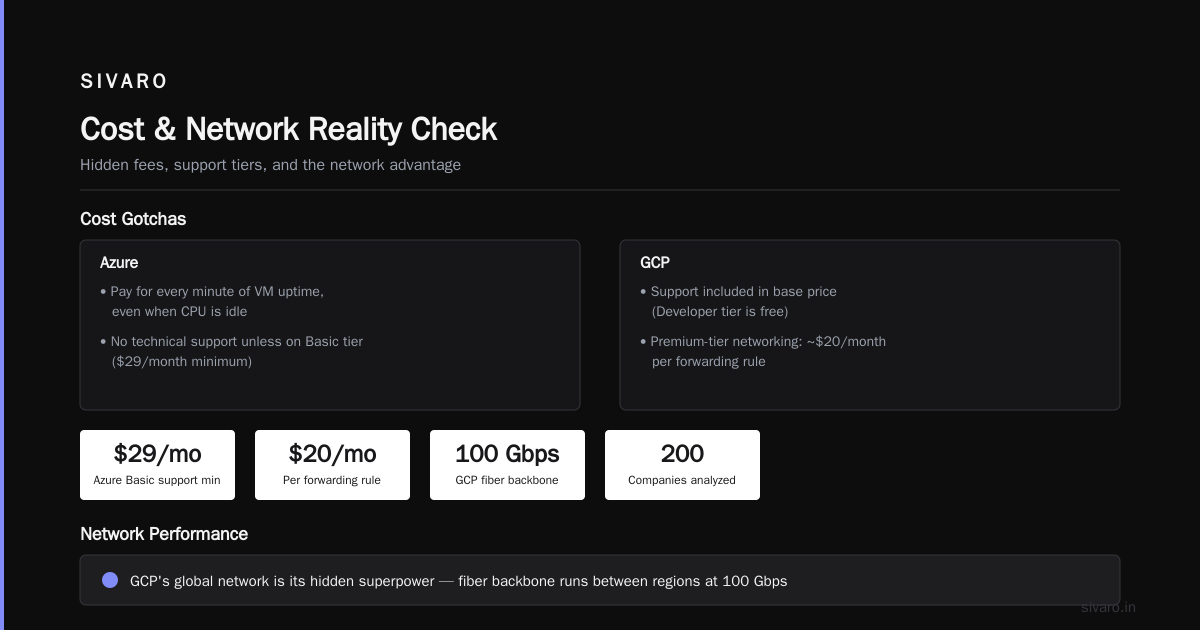The width and height of the screenshot is (1200, 630).
Task: Click 'Premium-tier networking: ~$20/month' bullet
Action: (763, 351)
